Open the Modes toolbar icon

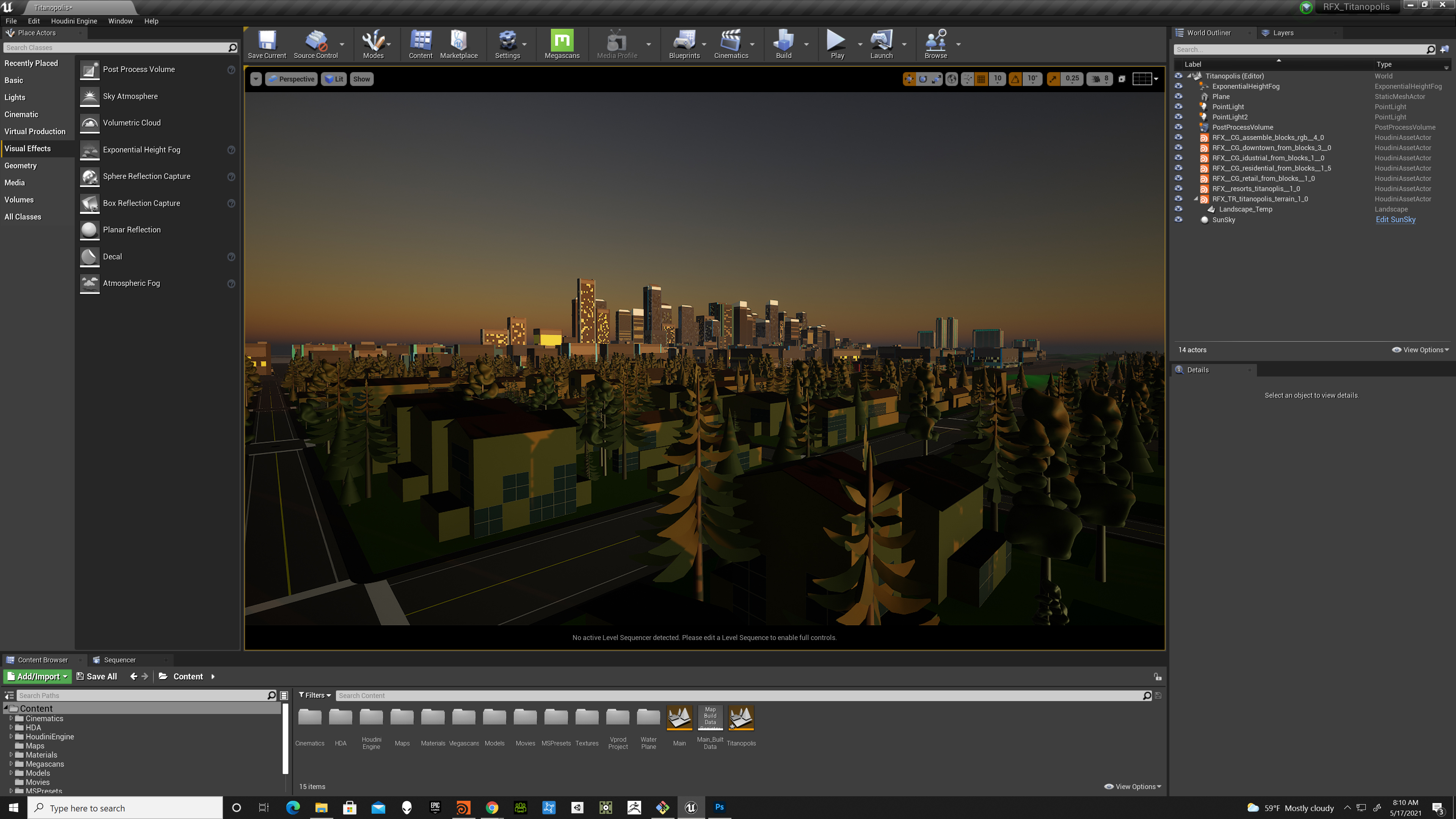pos(373,44)
